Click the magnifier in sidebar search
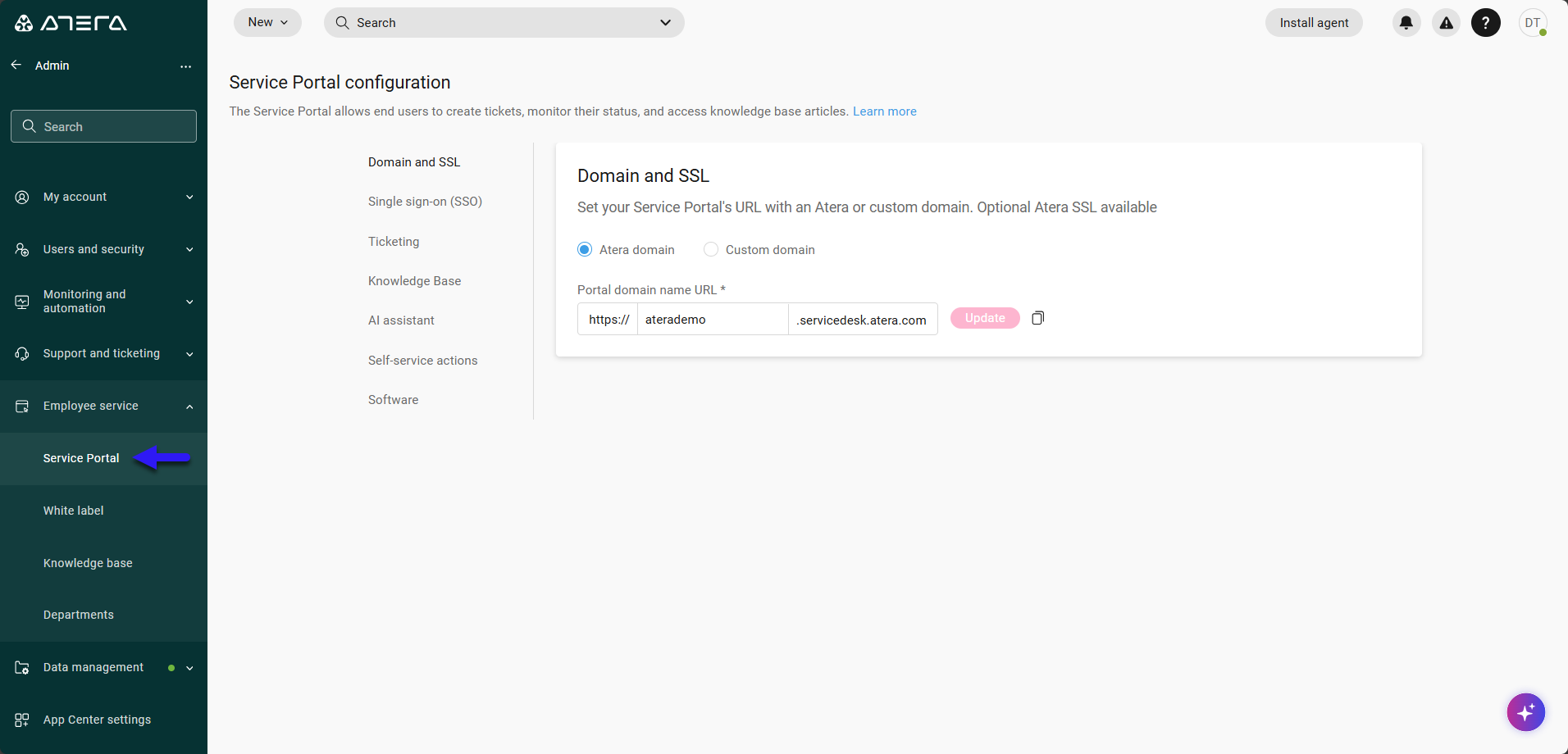 (30, 126)
